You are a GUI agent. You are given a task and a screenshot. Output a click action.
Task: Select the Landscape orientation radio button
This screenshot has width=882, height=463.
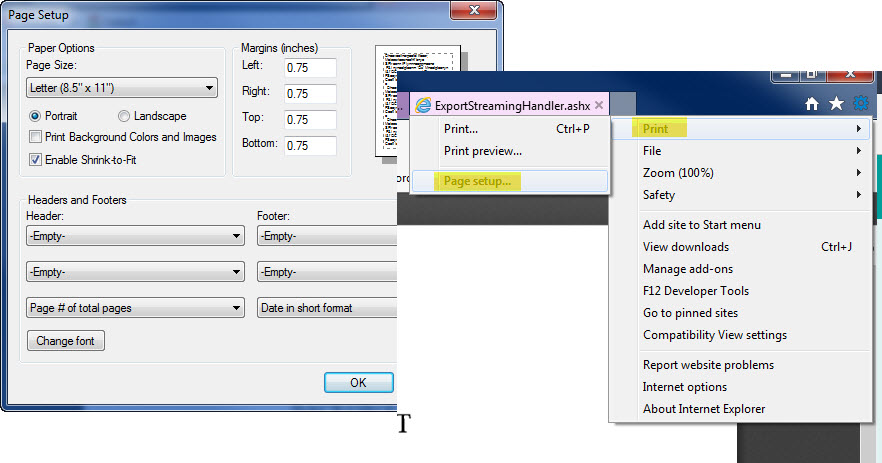point(124,116)
